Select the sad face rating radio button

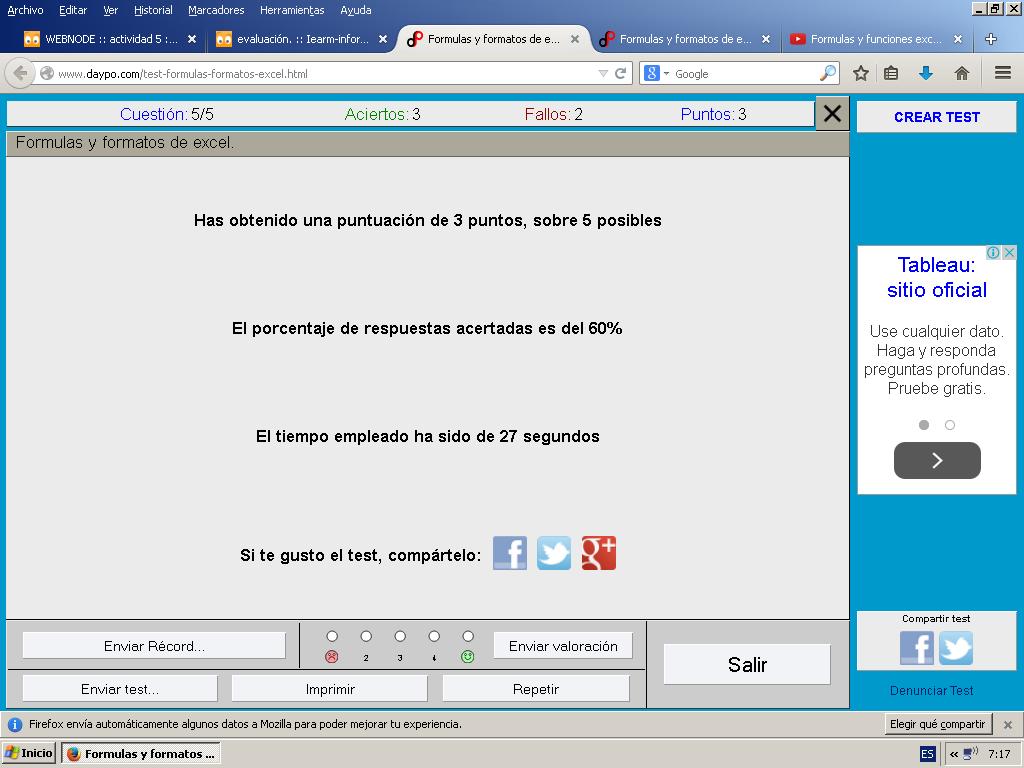coord(332,636)
